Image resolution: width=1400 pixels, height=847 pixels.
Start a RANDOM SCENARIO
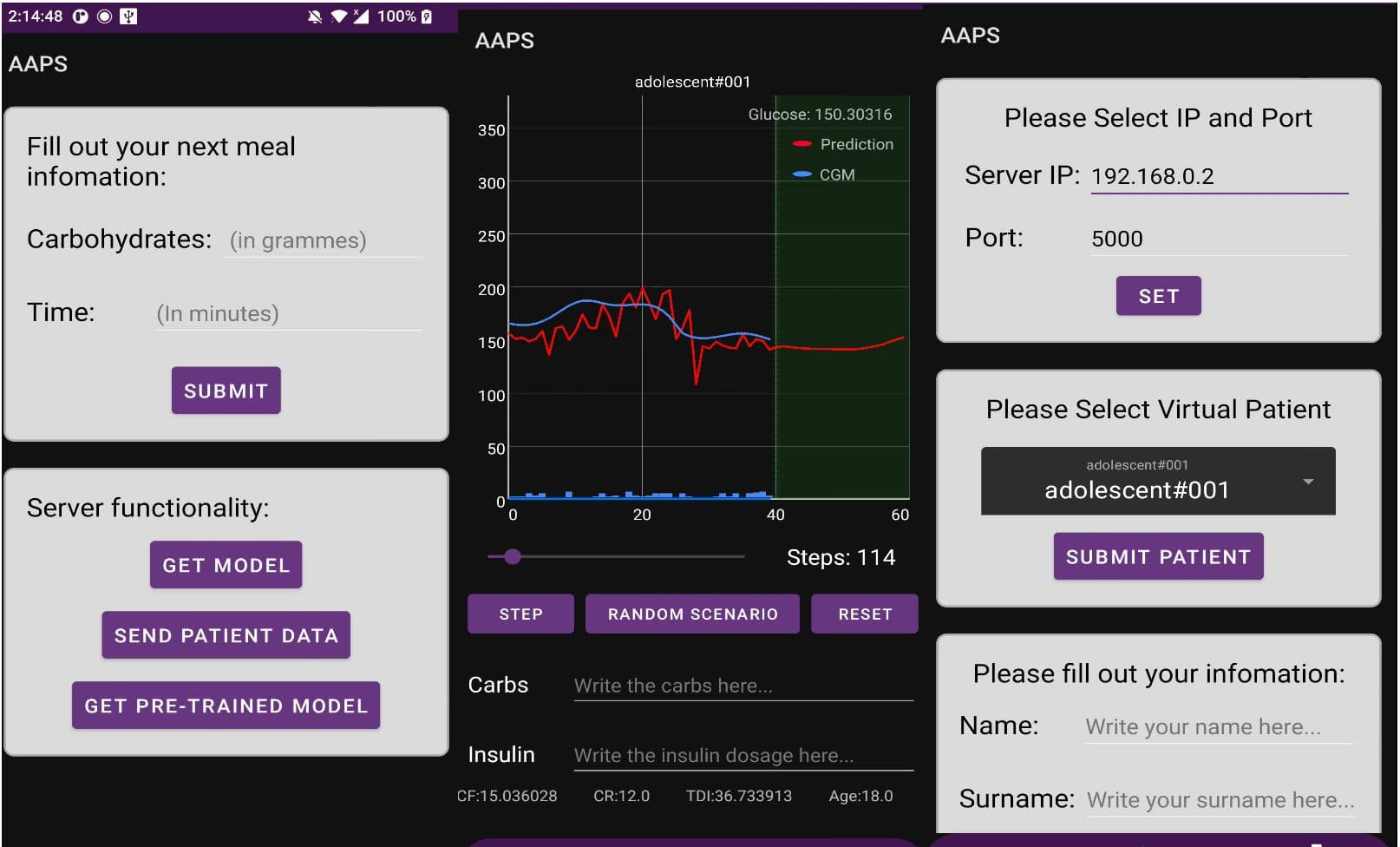point(692,614)
